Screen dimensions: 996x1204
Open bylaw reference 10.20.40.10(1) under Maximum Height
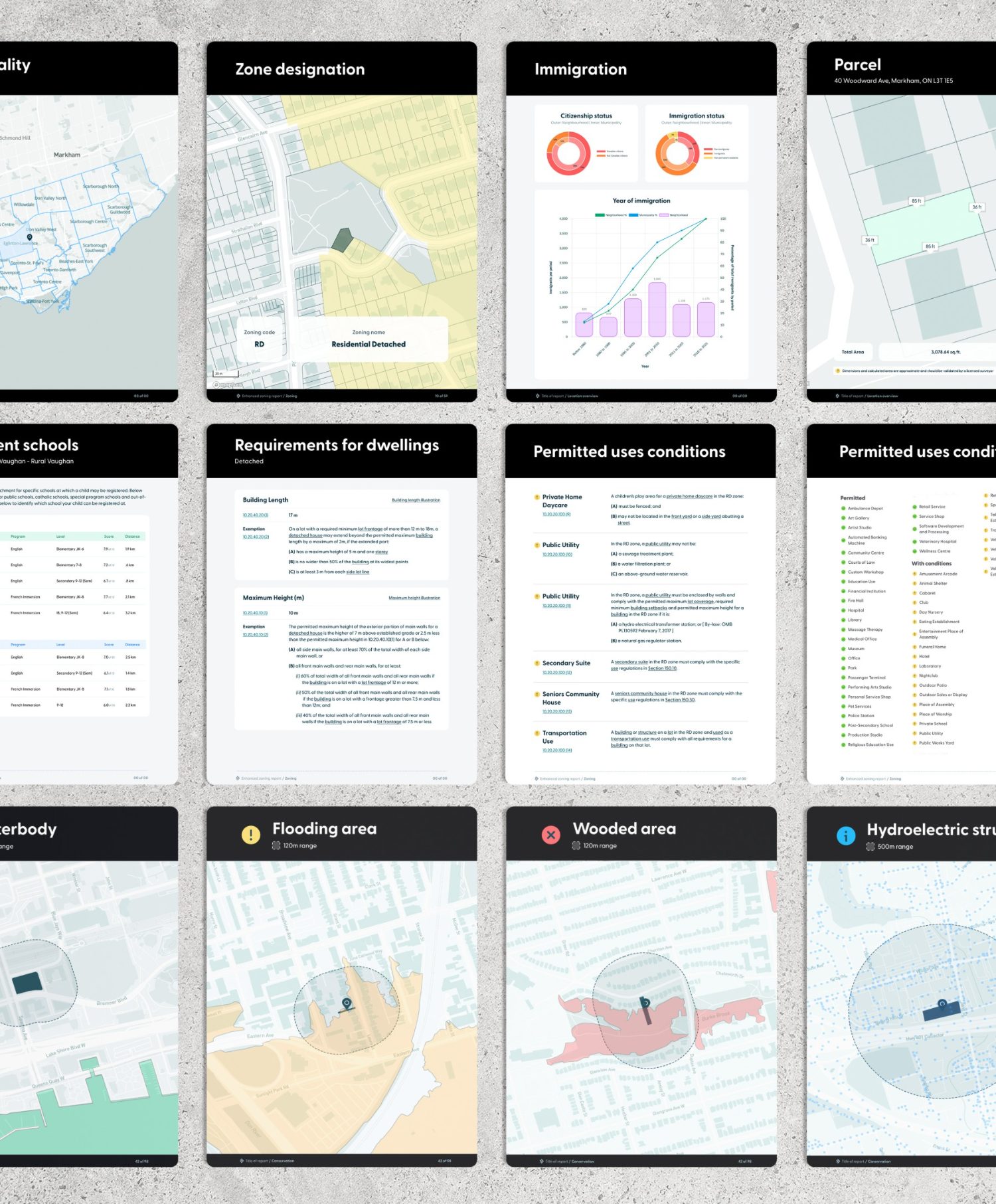click(255, 613)
